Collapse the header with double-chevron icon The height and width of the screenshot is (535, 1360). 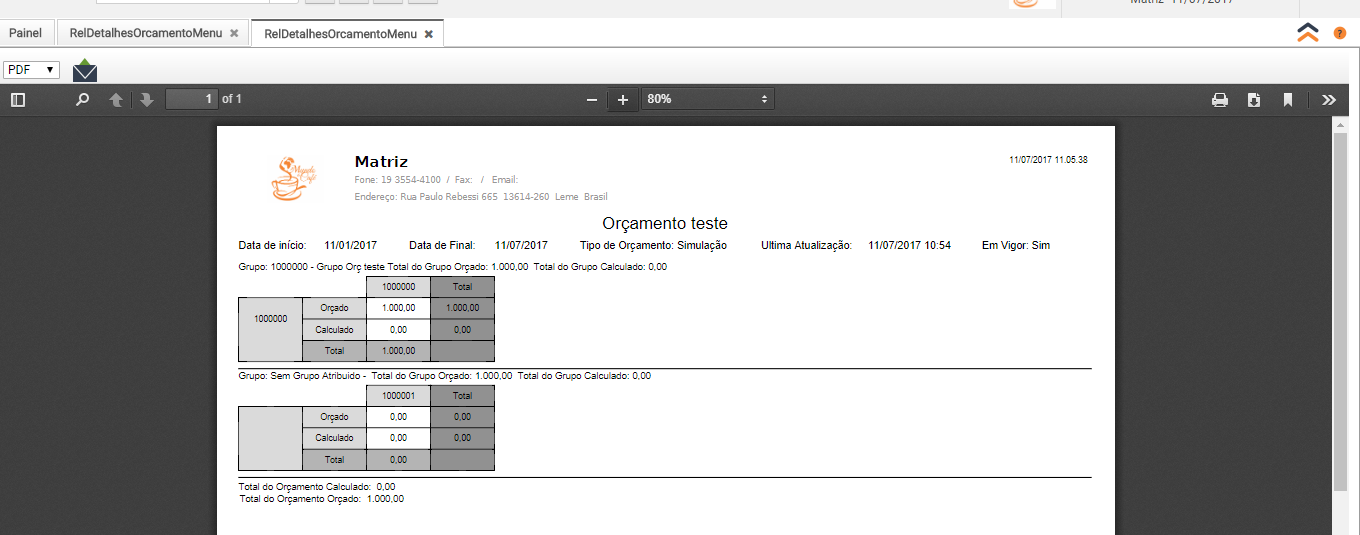click(x=1308, y=32)
